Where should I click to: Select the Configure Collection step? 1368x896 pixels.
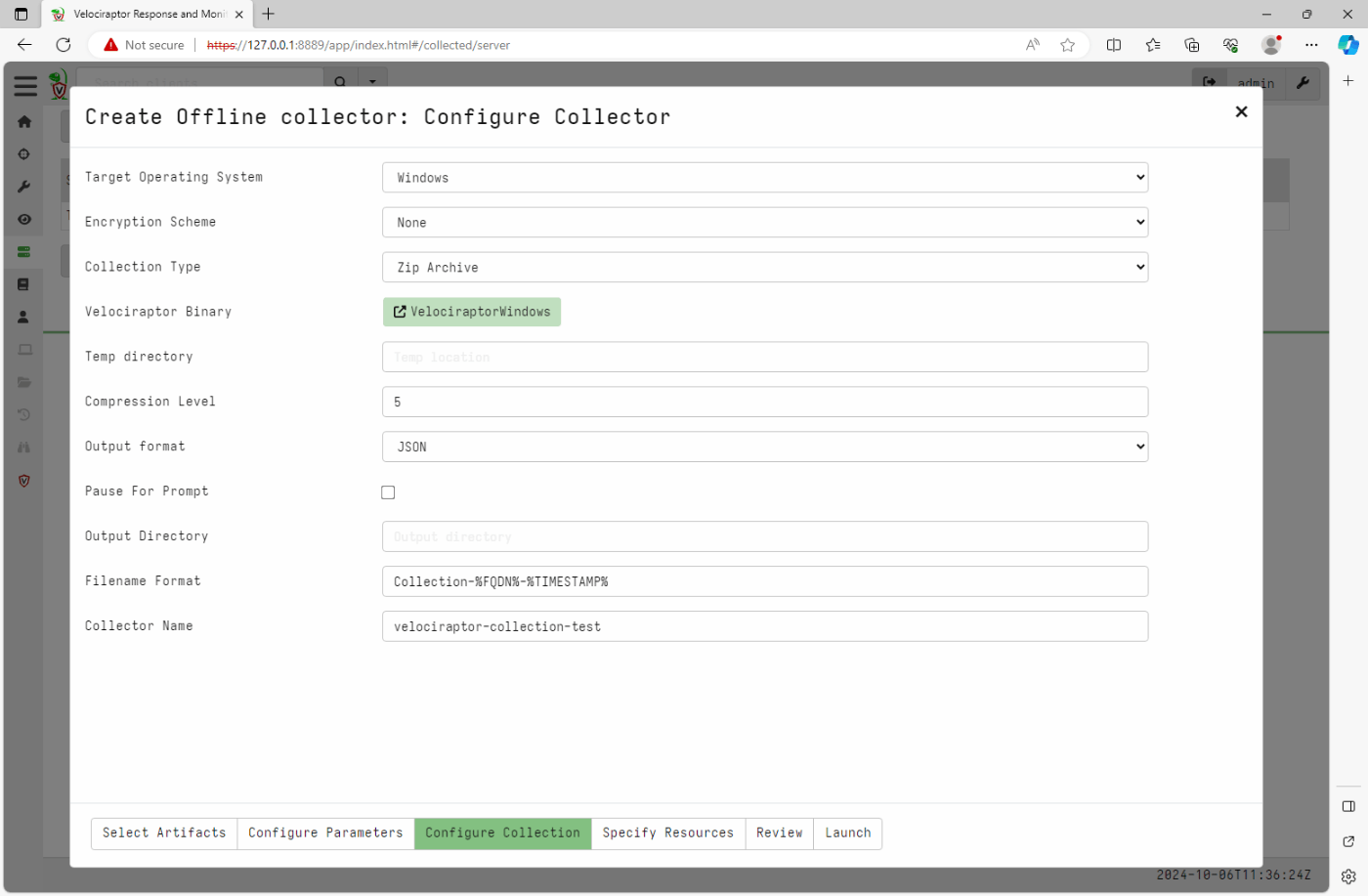(502, 833)
